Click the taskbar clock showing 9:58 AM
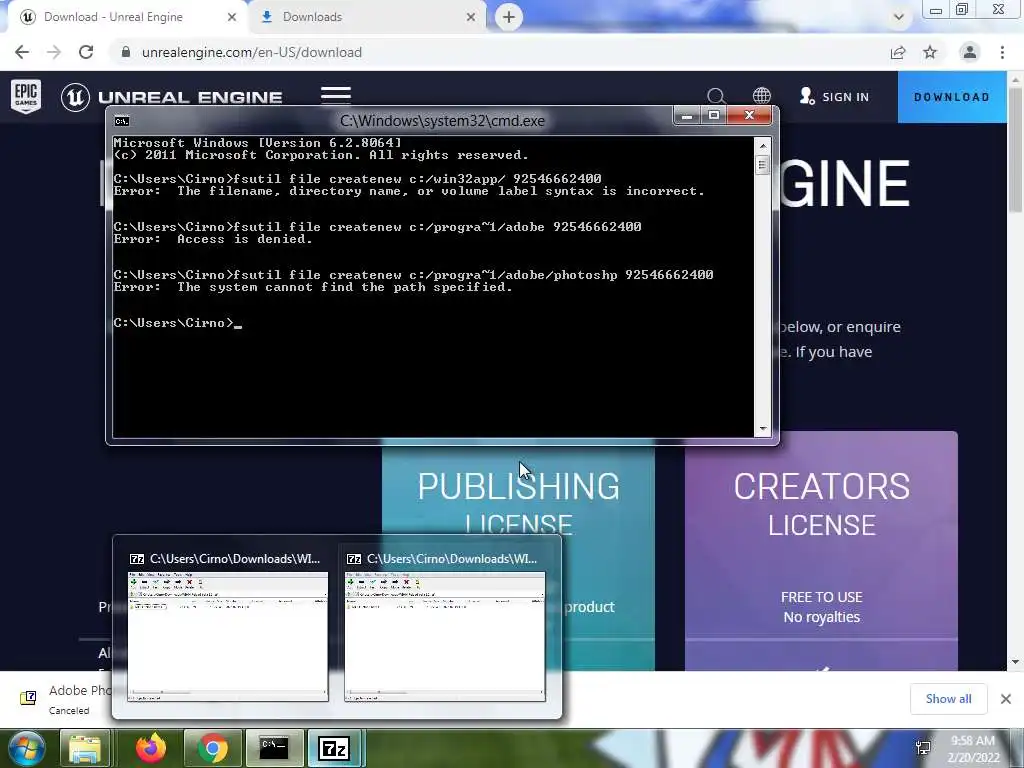1024x768 pixels. click(973, 748)
